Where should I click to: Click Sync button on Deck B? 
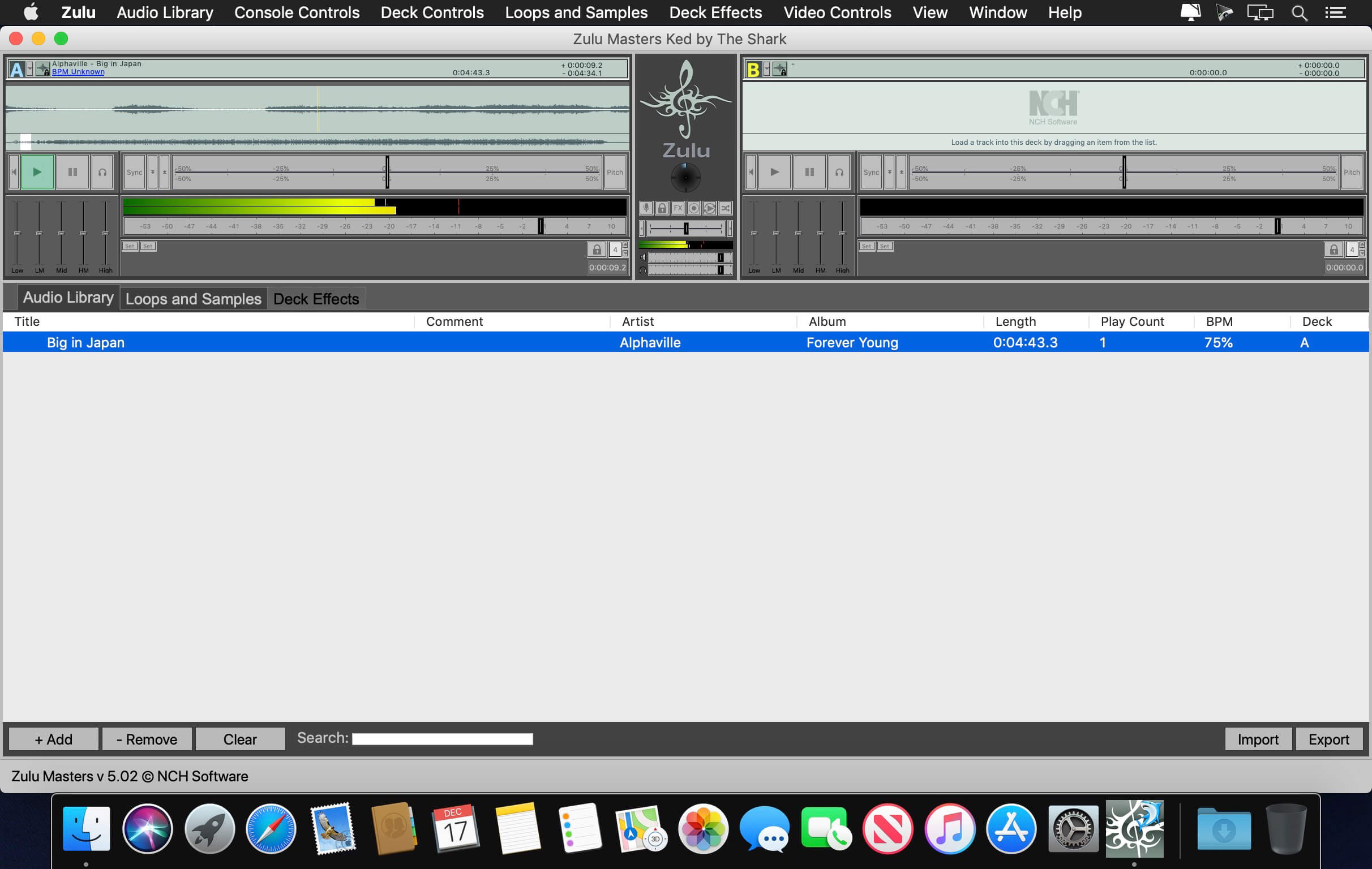coord(871,172)
